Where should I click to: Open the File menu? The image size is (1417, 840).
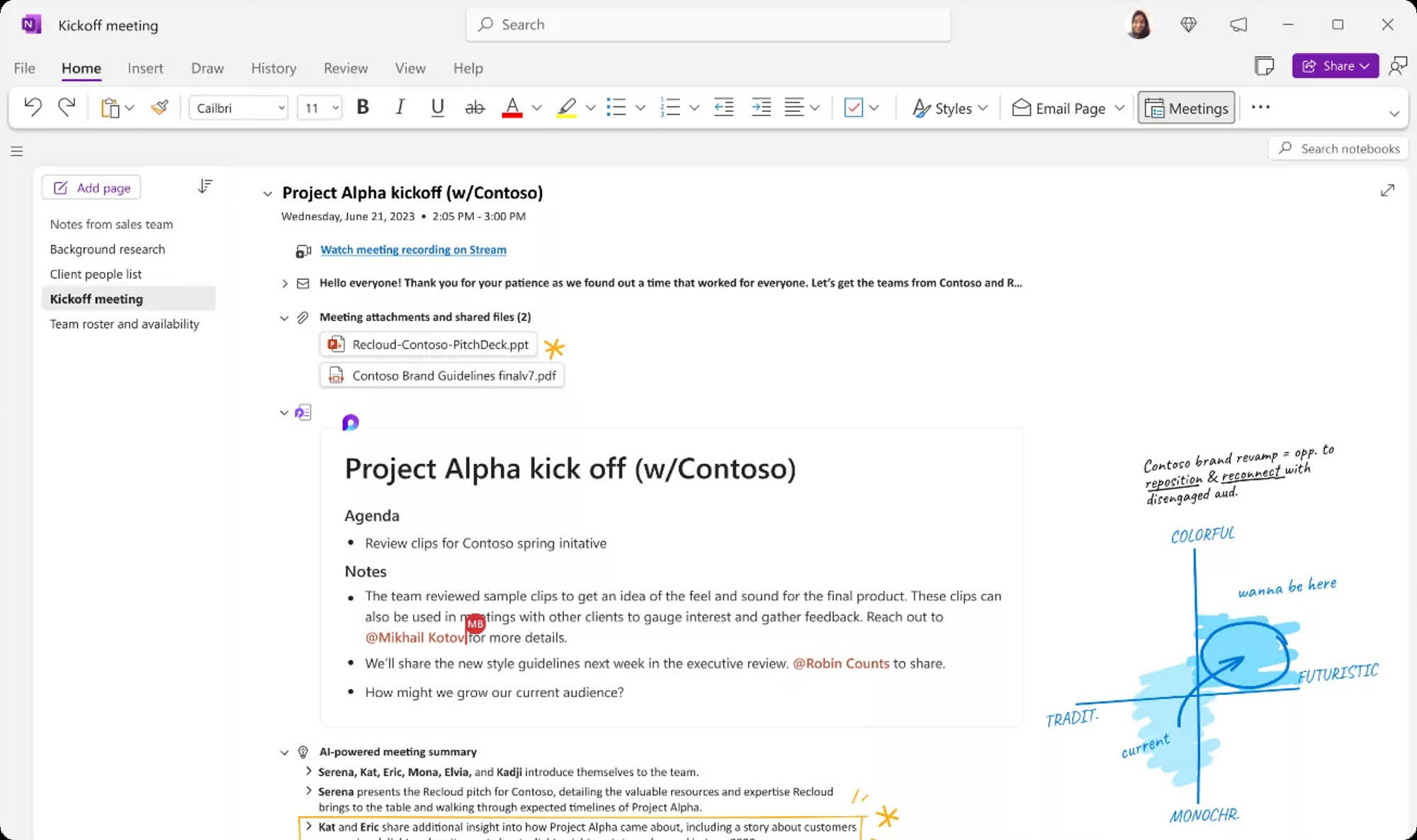(24, 68)
